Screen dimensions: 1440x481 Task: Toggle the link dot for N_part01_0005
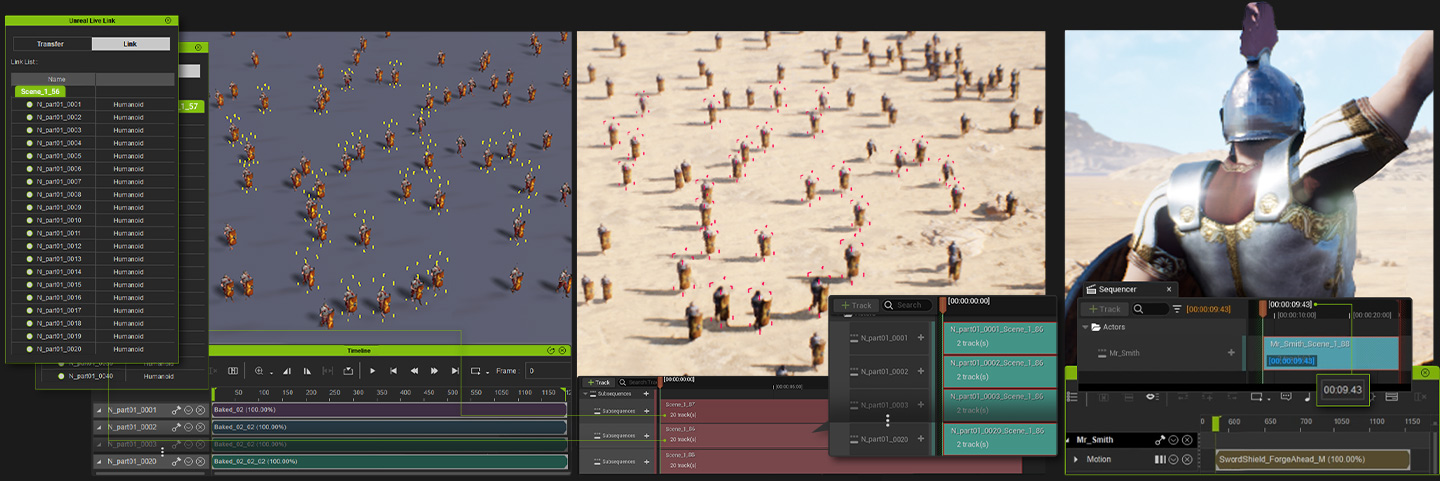click(x=29, y=156)
